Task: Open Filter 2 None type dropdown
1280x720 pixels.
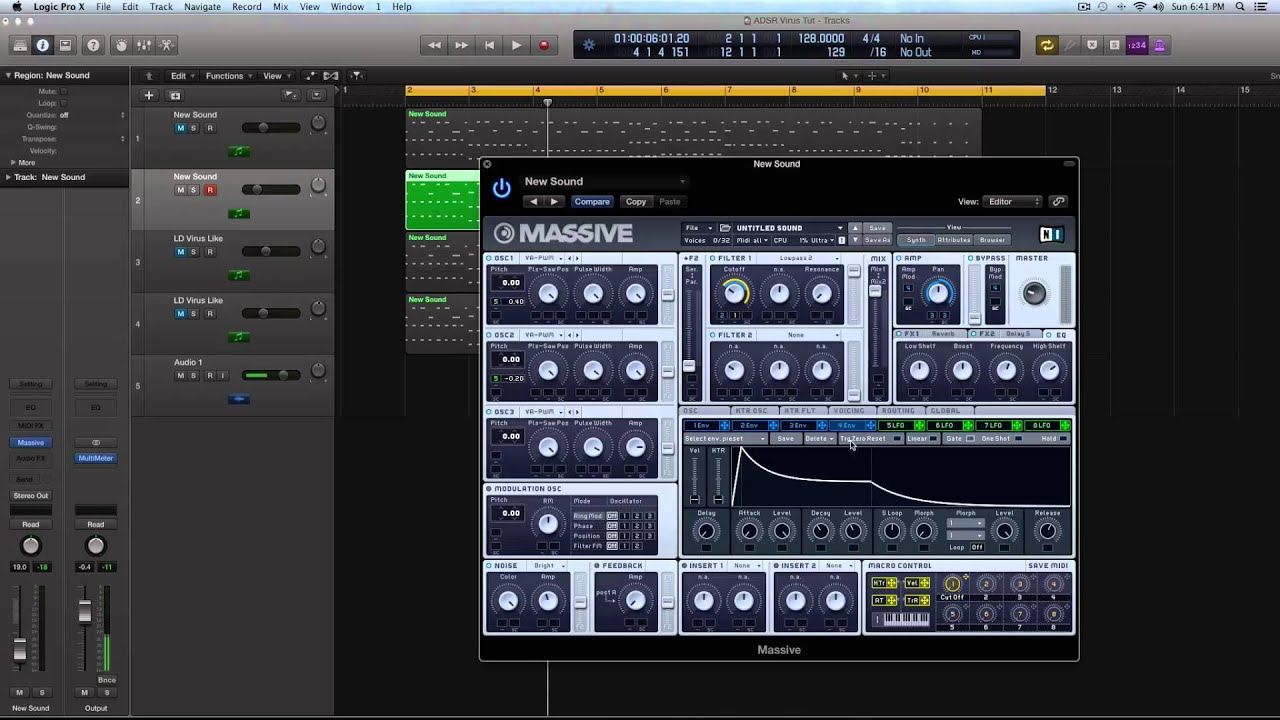Action: pyautogui.click(x=800, y=335)
